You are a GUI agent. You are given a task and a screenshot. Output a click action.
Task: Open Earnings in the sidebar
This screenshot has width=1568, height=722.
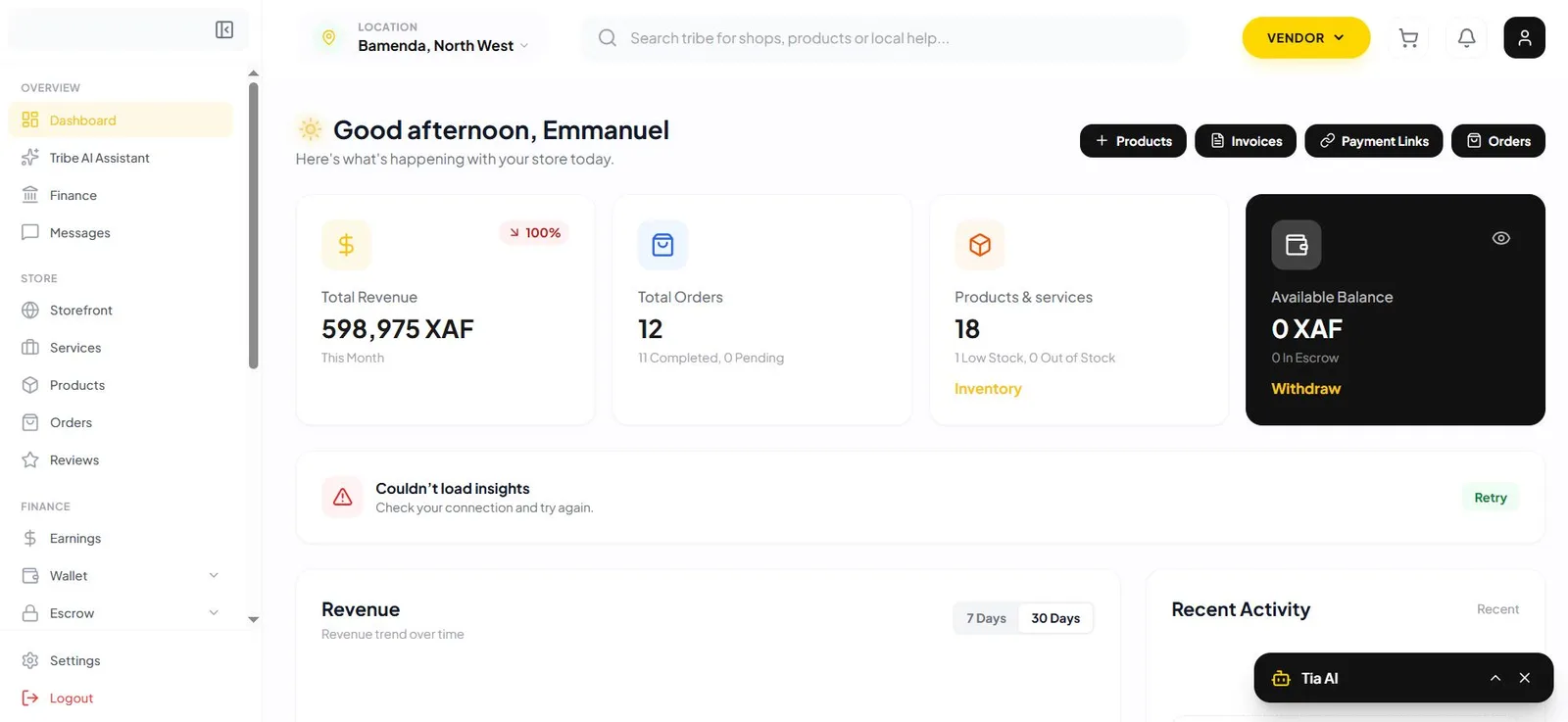click(121, 538)
